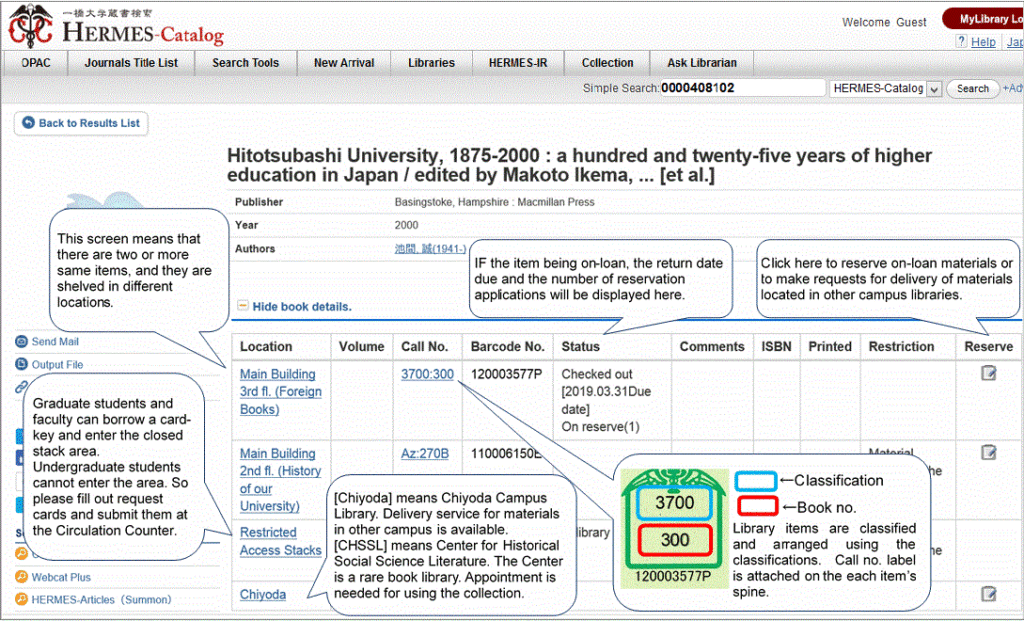Click the Output File icon
This screenshot has height=621, width=1024.
[22, 364]
